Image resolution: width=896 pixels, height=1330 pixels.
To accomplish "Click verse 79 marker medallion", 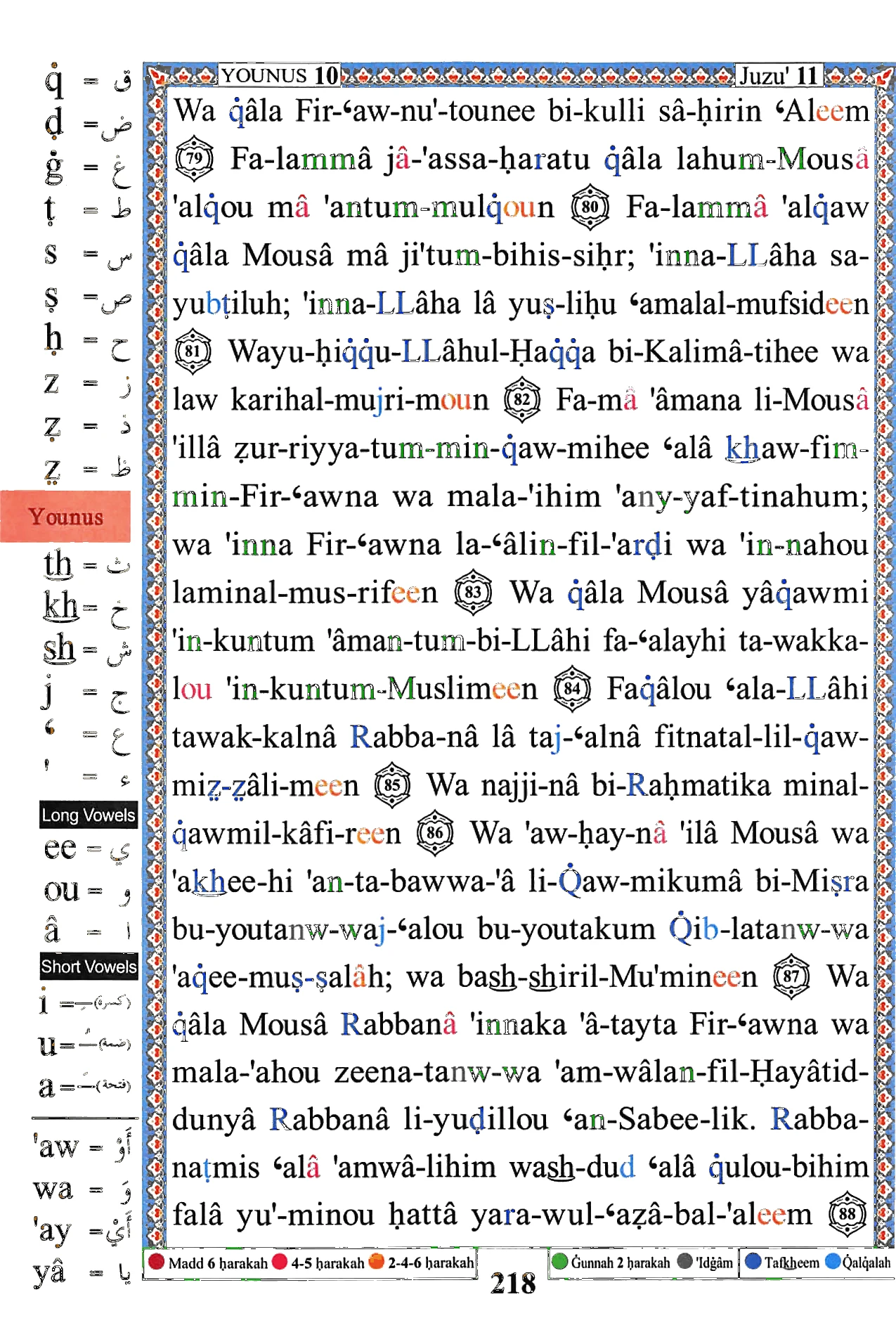I will [194, 158].
